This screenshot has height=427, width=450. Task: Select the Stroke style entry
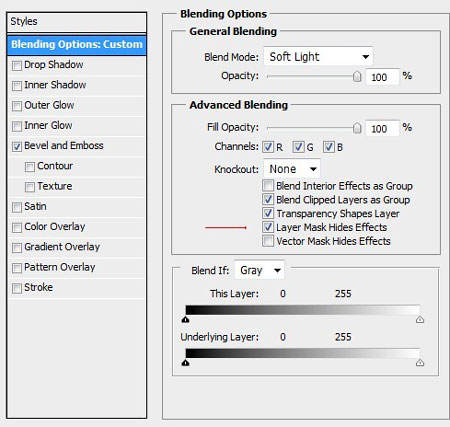click(38, 287)
